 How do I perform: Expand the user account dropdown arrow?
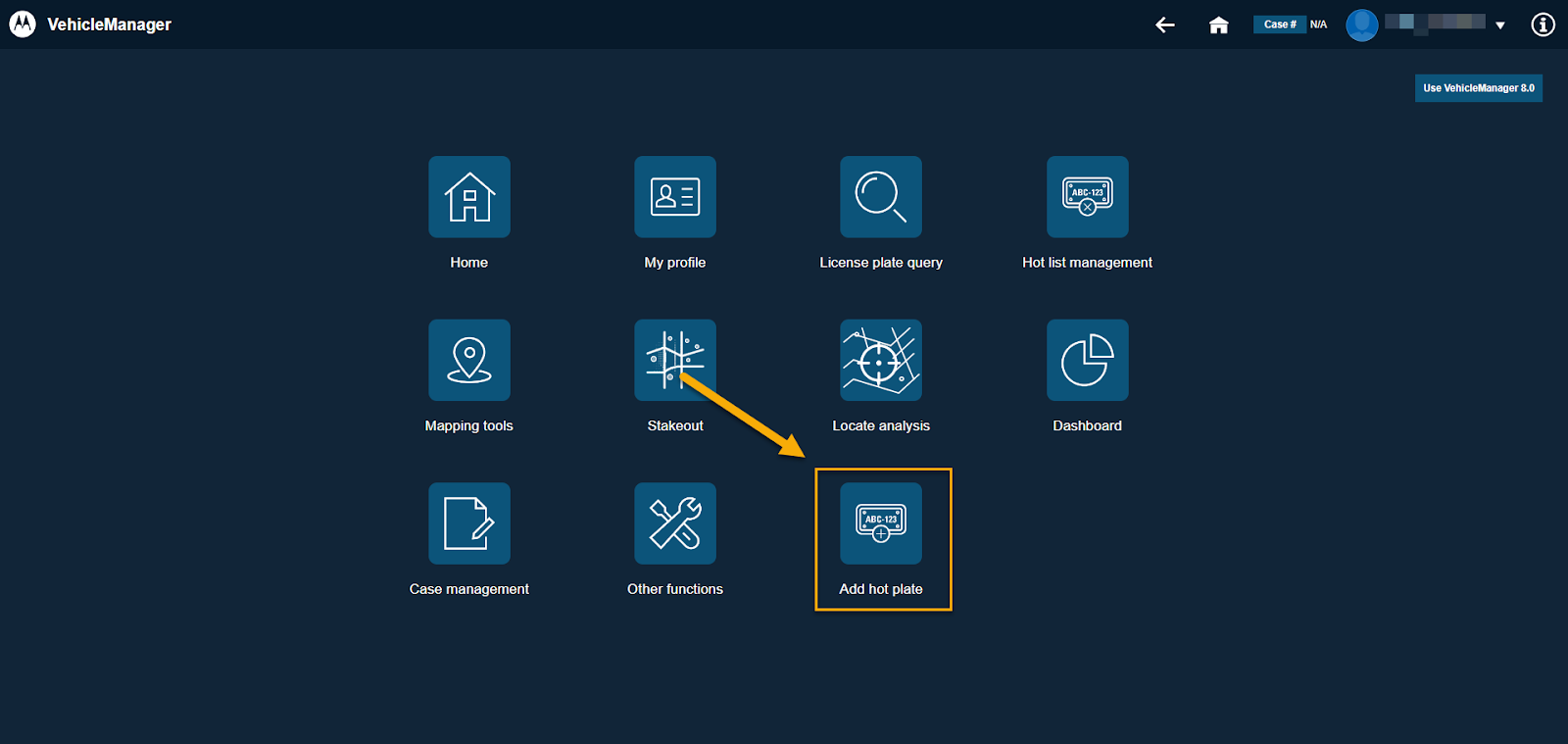click(1500, 25)
